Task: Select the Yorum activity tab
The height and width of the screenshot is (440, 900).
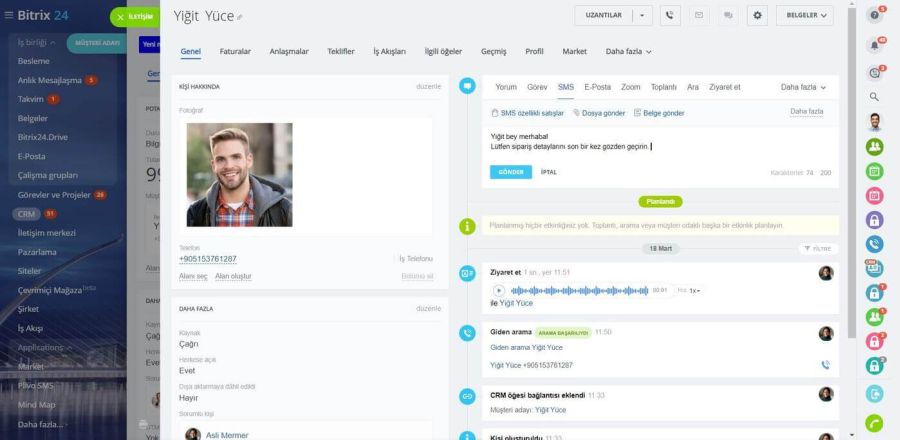Action: [x=506, y=87]
